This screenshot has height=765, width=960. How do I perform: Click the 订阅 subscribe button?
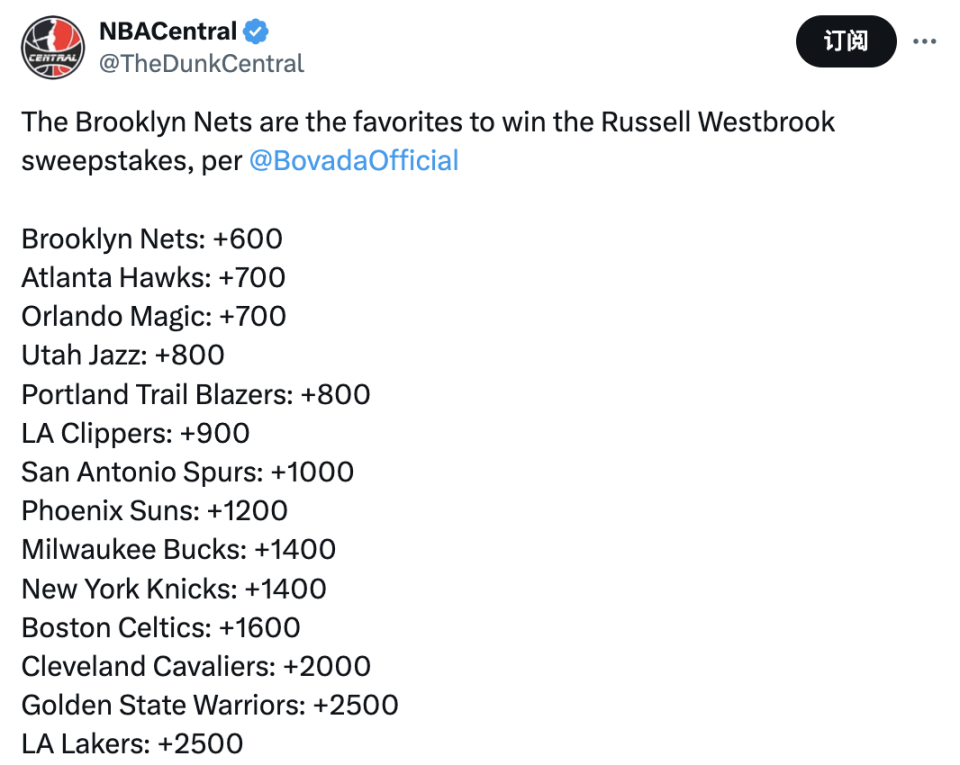(x=845, y=41)
